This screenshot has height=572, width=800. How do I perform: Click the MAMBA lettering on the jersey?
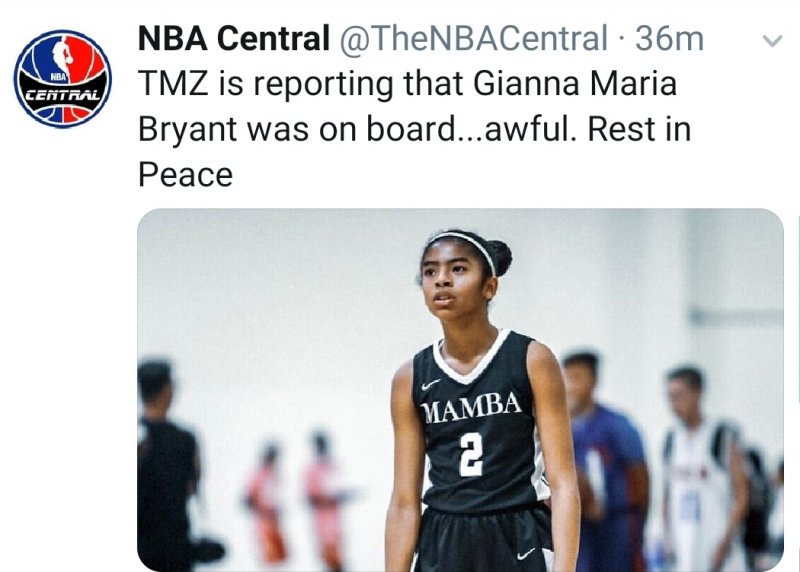[x=472, y=407]
